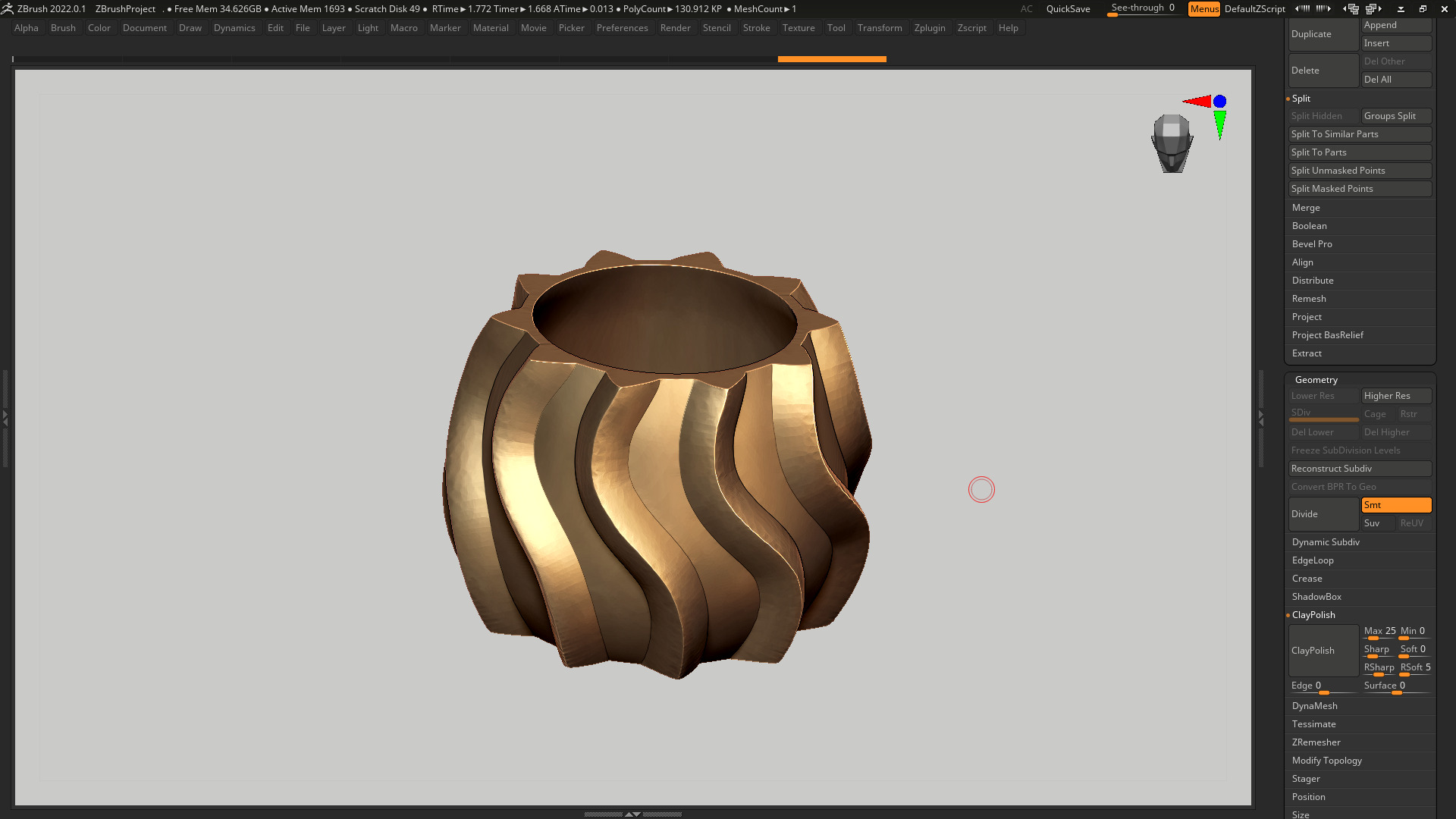Expand the ZRemesher section
The image size is (1456, 819).
point(1316,742)
